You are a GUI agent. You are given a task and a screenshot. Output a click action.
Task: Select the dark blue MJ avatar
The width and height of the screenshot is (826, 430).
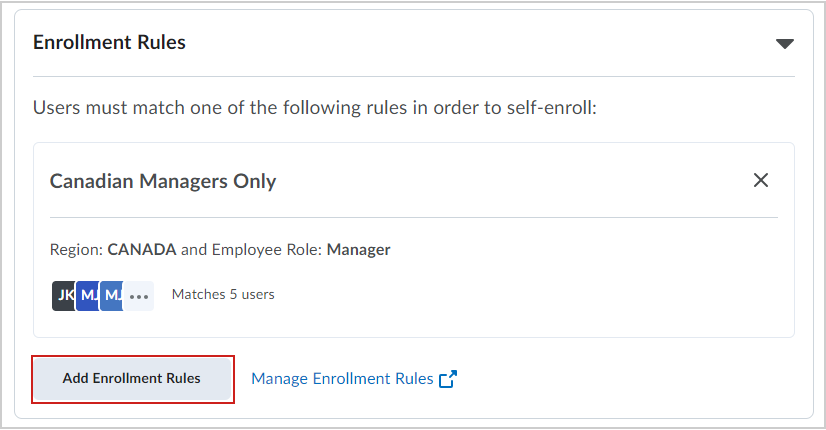[87, 296]
